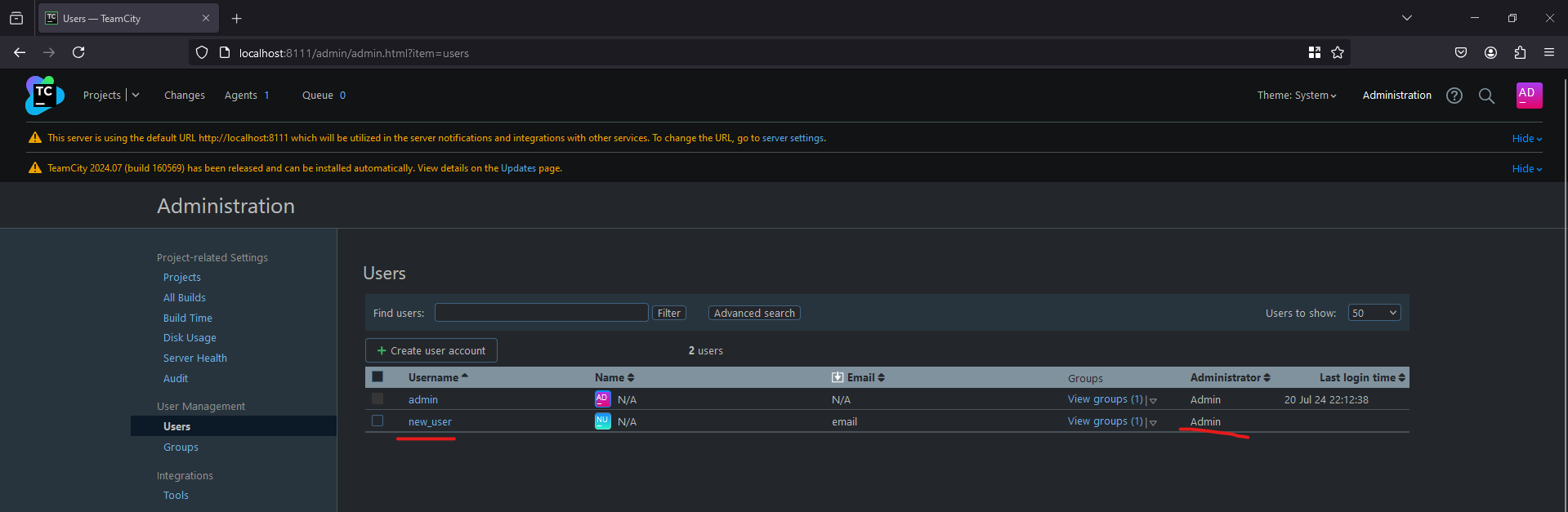The height and width of the screenshot is (512, 1568).
Task: Open the Administration link in header
Action: [1396, 96]
